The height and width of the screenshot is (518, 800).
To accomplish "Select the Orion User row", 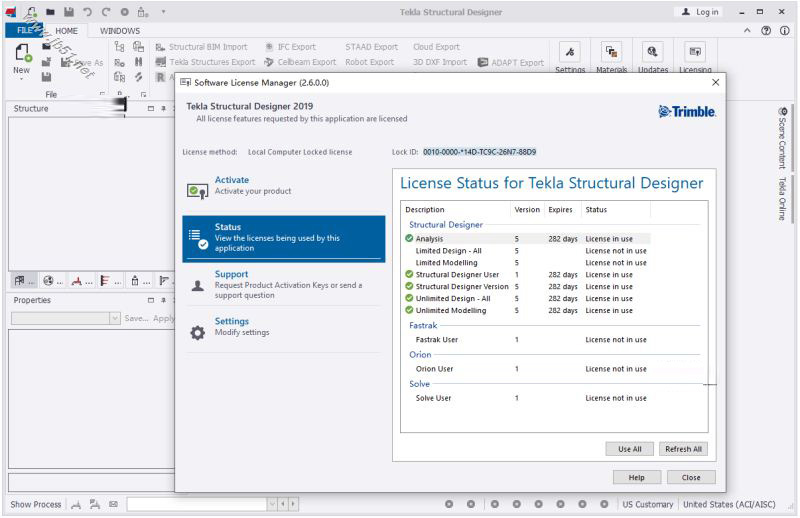I will click(527, 369).
